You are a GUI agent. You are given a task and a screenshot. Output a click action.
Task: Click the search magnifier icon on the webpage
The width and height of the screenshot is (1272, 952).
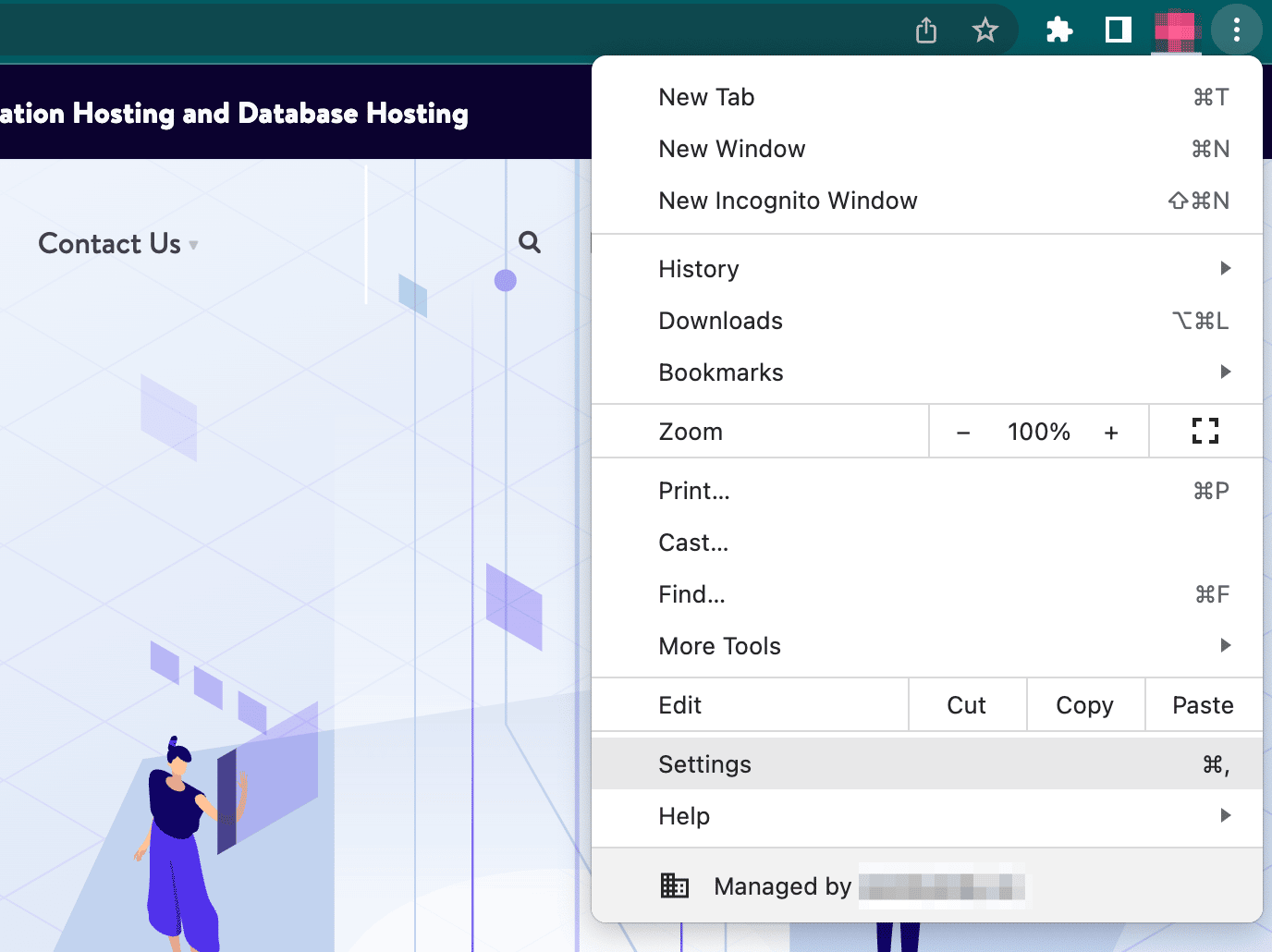pyautogui.click(x=530, y=242)
